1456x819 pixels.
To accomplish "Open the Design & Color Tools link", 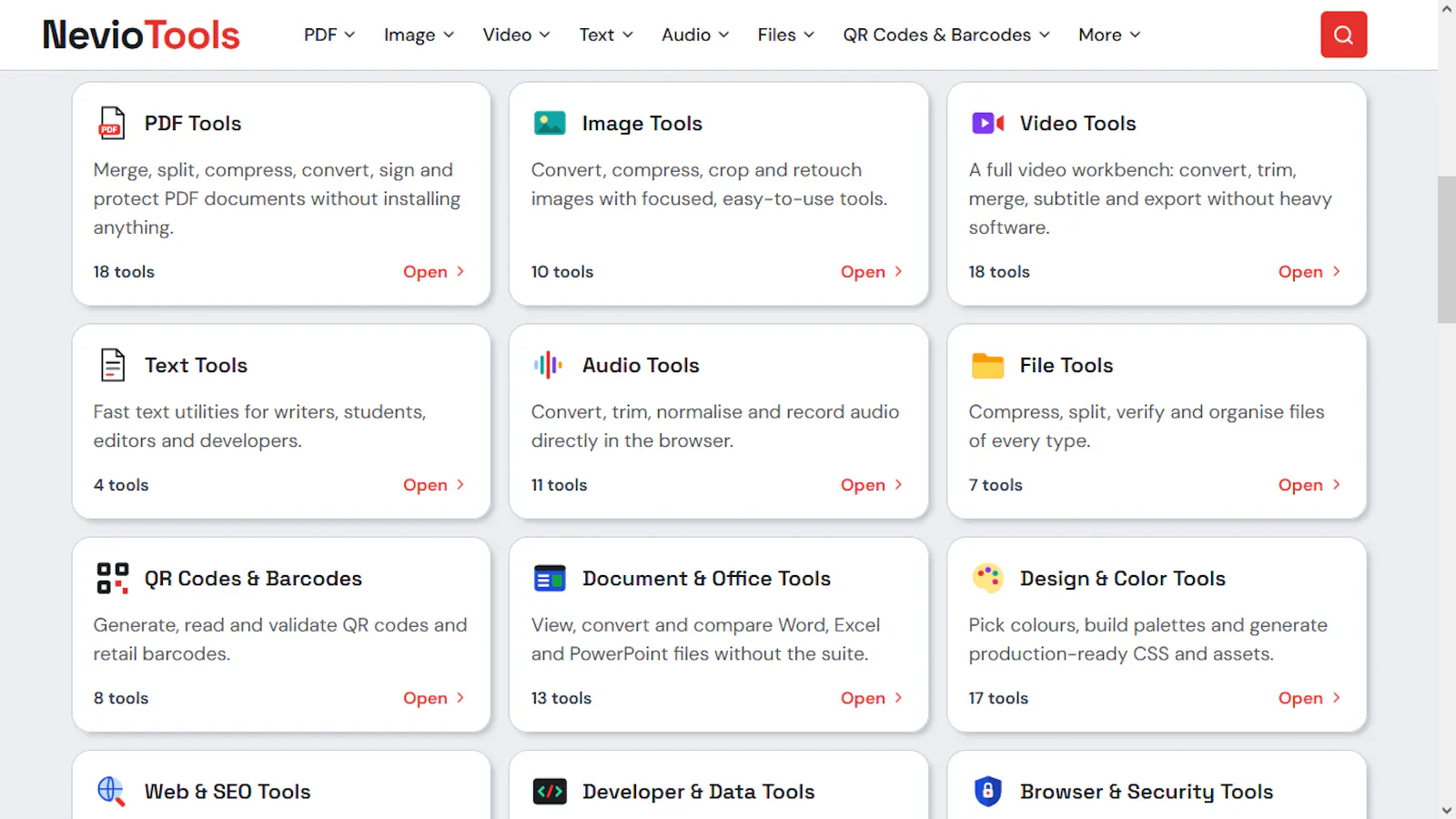I will pyautogui.click(x=1309, y=697).
